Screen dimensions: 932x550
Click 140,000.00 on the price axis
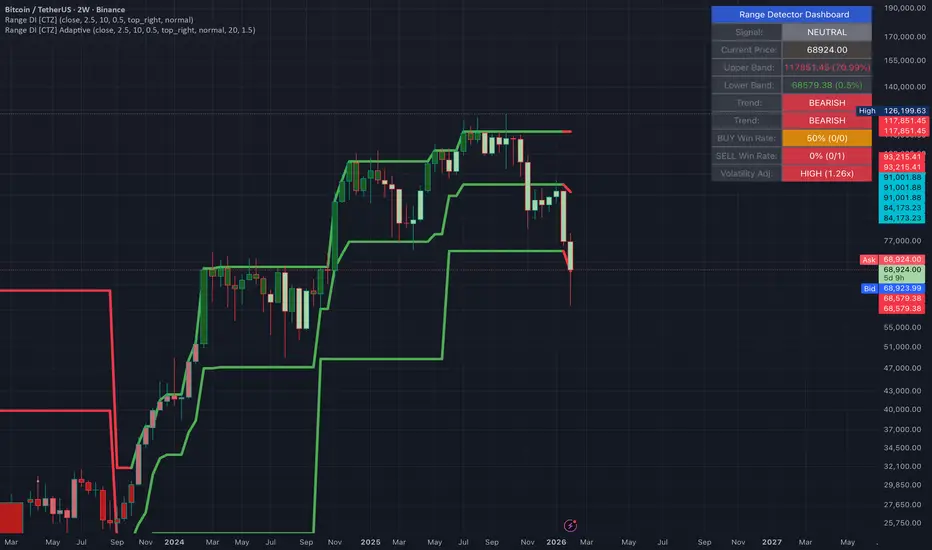tap(905, 87)
